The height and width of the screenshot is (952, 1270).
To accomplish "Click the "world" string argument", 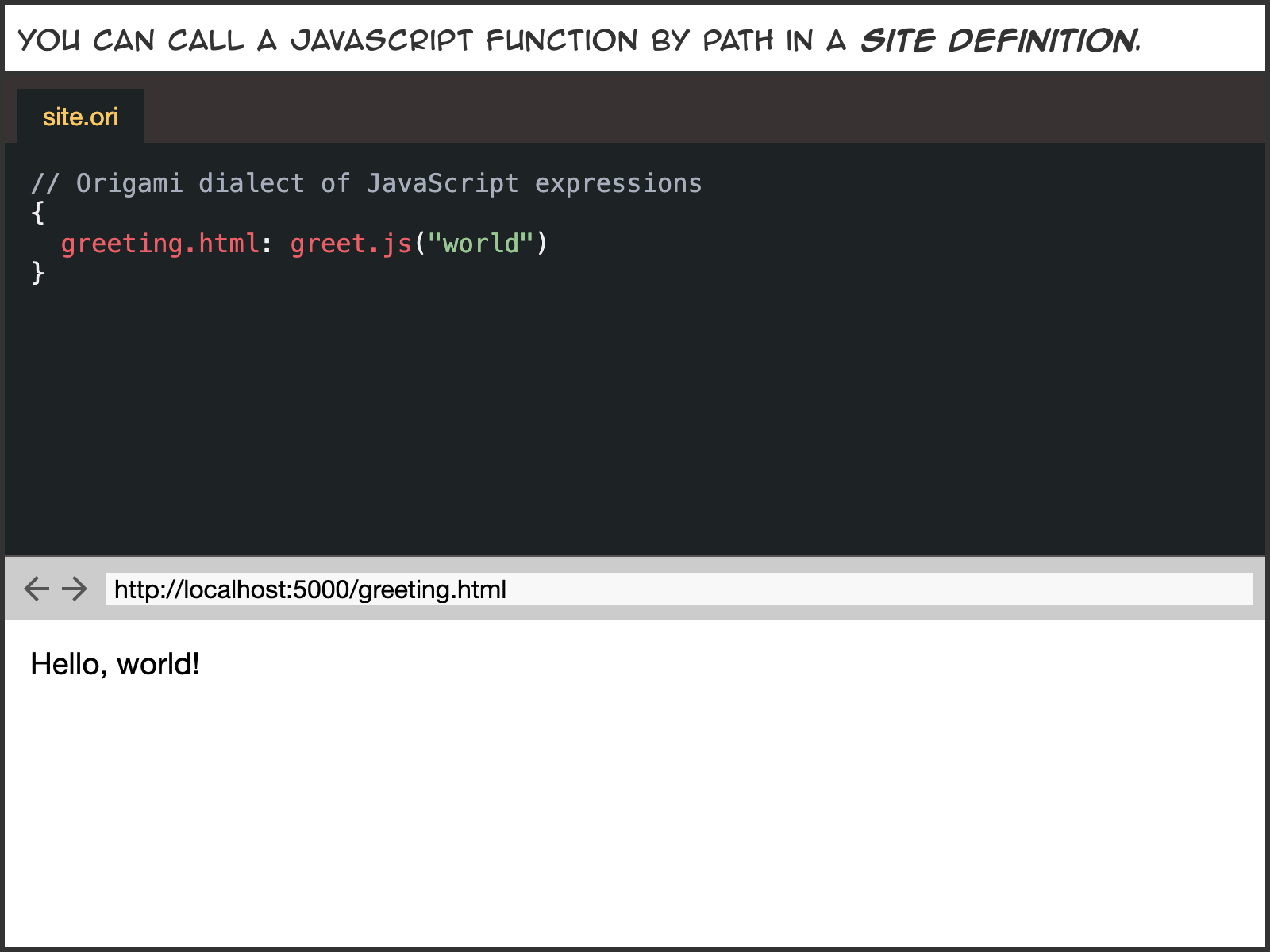I will click(481, 244).
